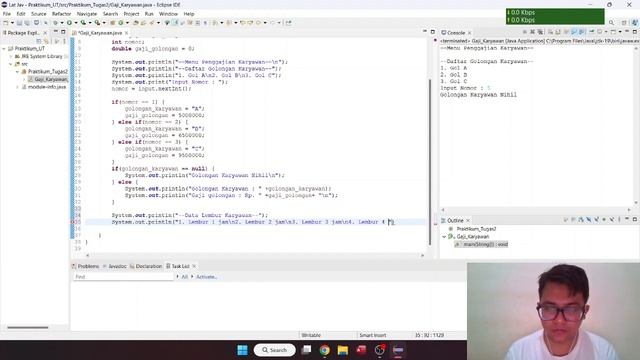The height and width of the screenshot is (360, 640).
Task: Click Package Explorer horizontal scrollbar
Action: [28, 327]
